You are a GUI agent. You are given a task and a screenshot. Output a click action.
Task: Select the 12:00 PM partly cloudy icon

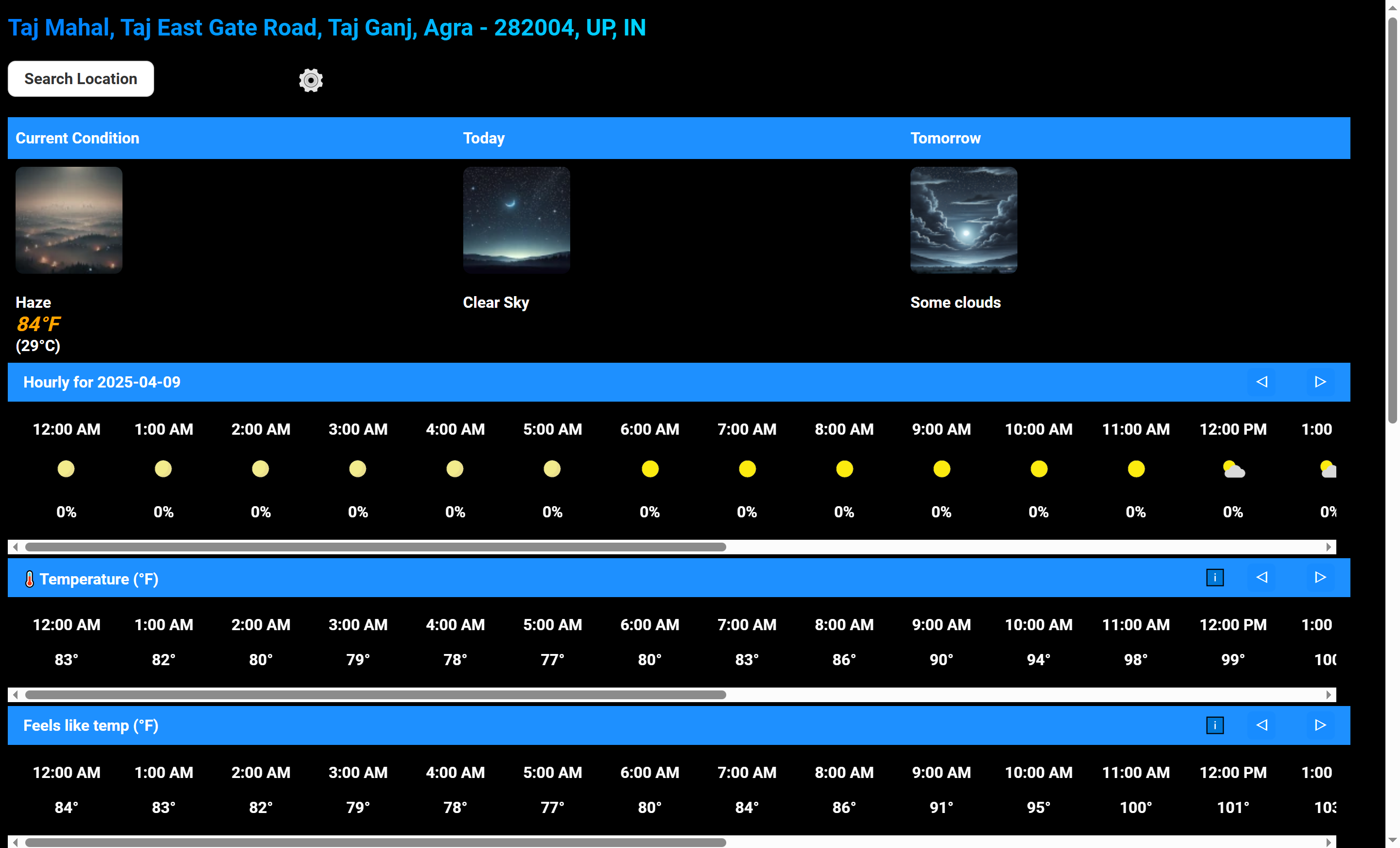(1234, 470)
